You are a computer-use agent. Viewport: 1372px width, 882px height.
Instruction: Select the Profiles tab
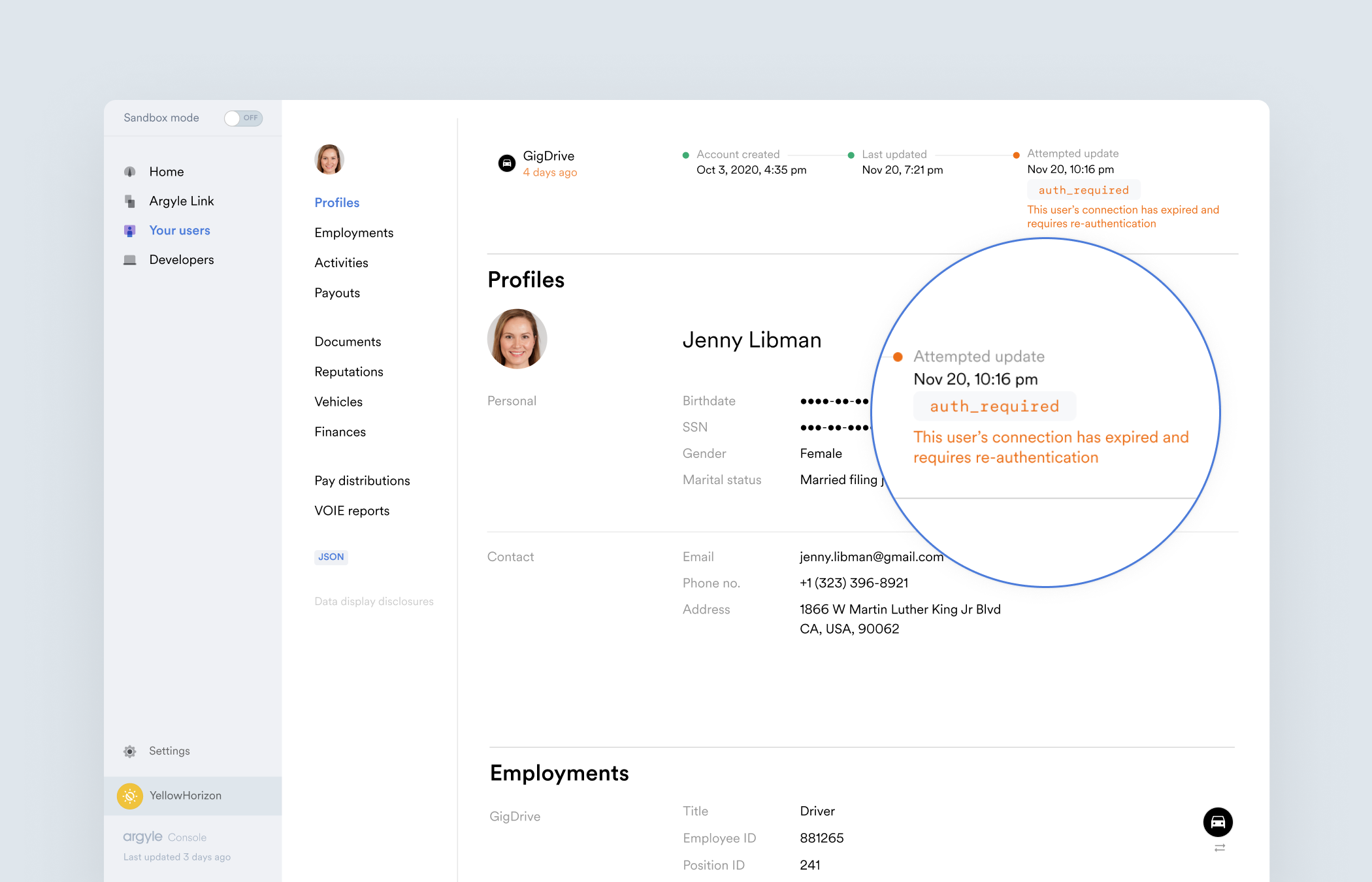point(336,202)
